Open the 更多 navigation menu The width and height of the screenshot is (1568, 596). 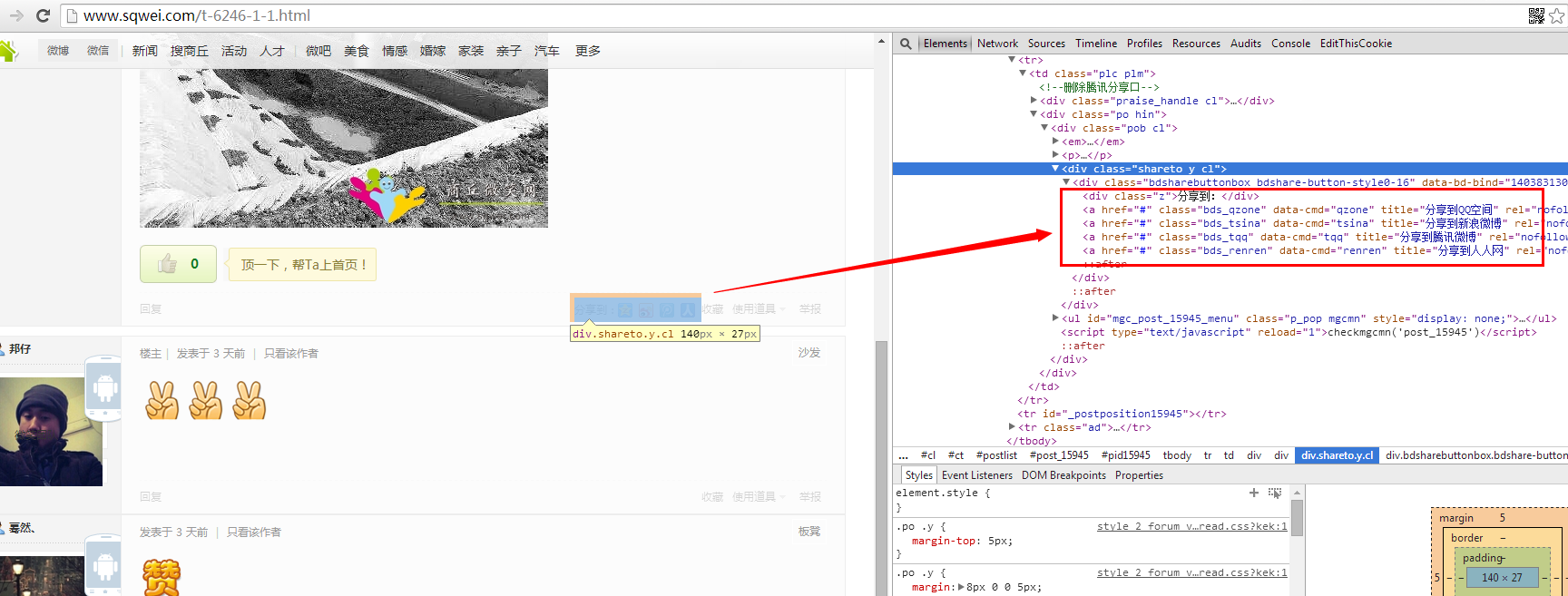[x=588, y=51]
